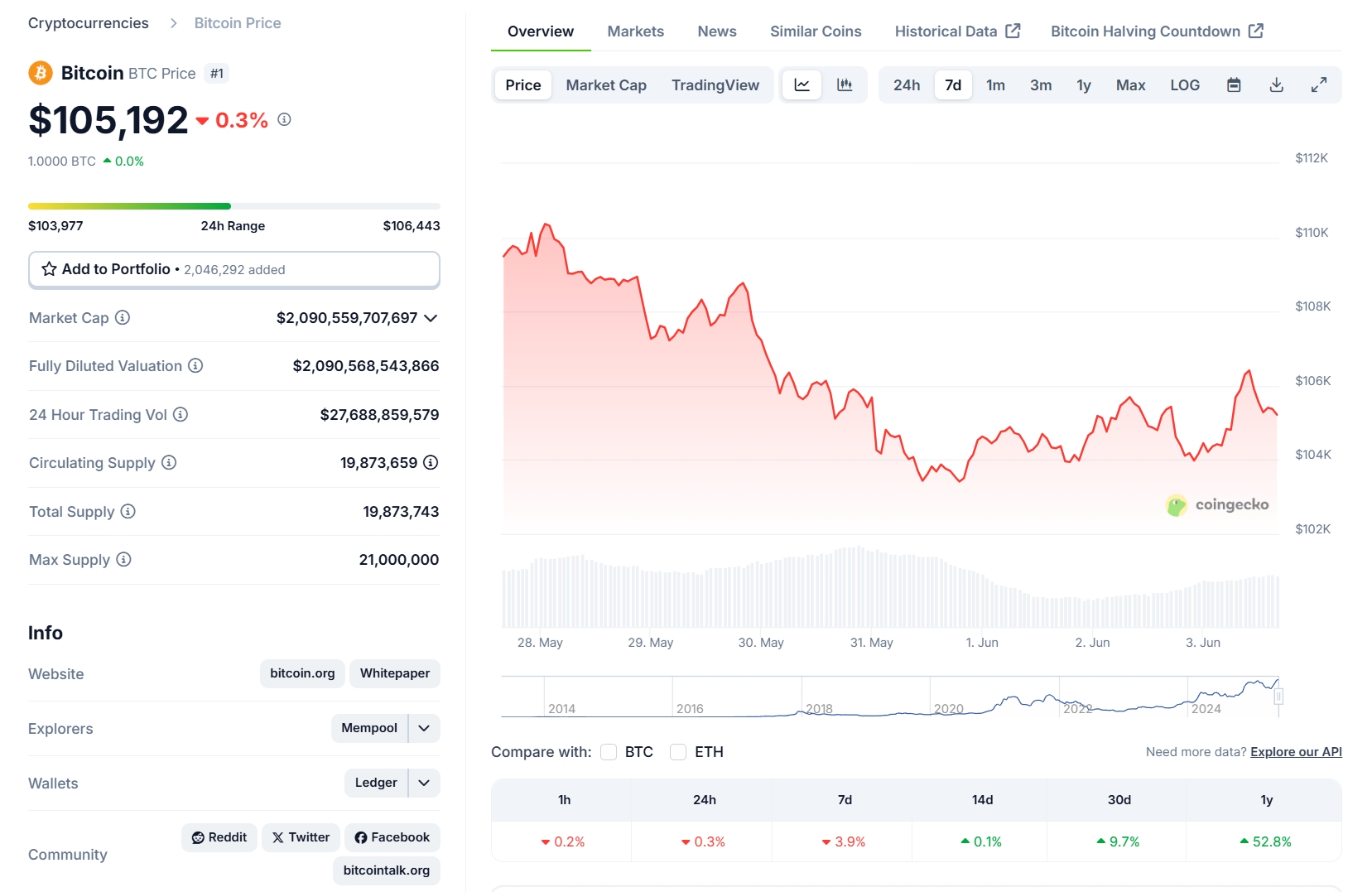Image resolution: width=1372 pixels, height=892 pixels.
Task: Switch to the Markets tab
Action: point(636,31)
